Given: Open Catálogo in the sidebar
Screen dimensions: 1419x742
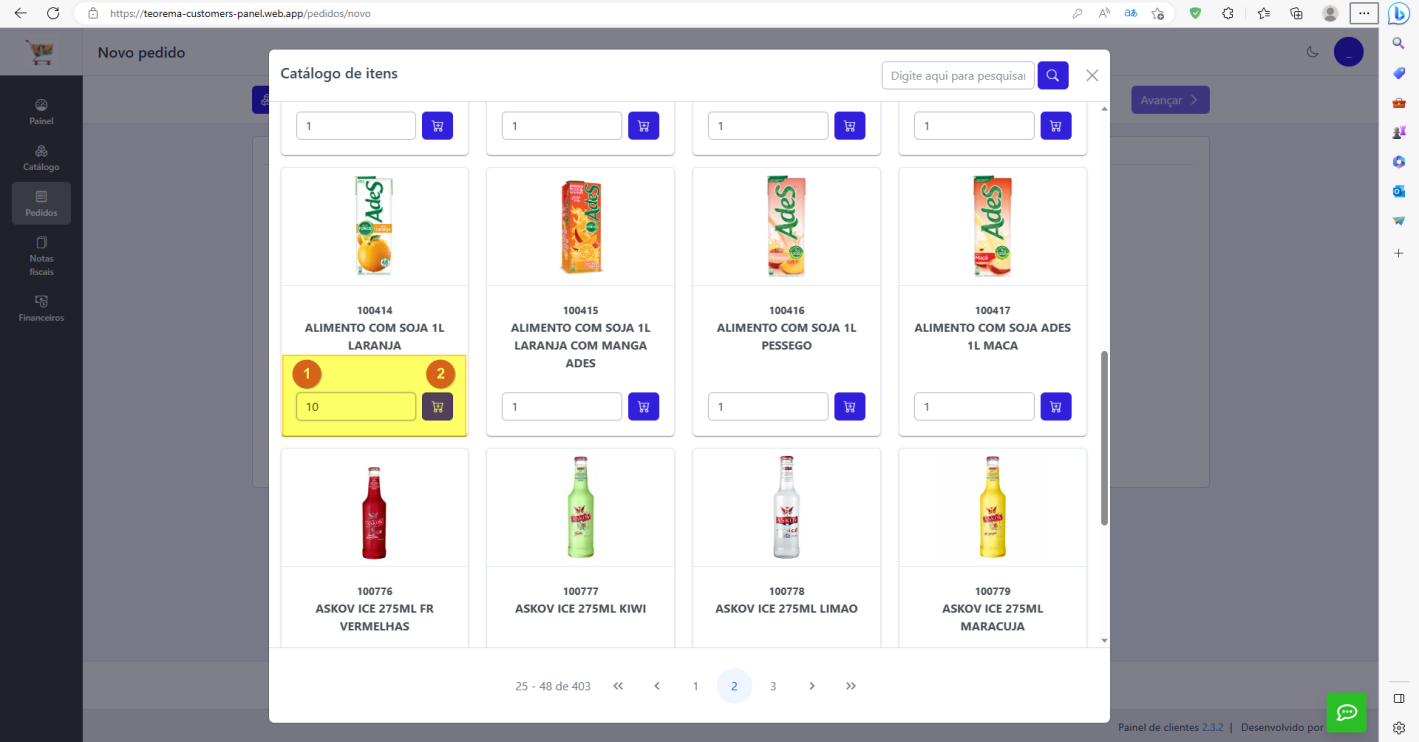Looking at the screenshot, I should click(41, 158).
